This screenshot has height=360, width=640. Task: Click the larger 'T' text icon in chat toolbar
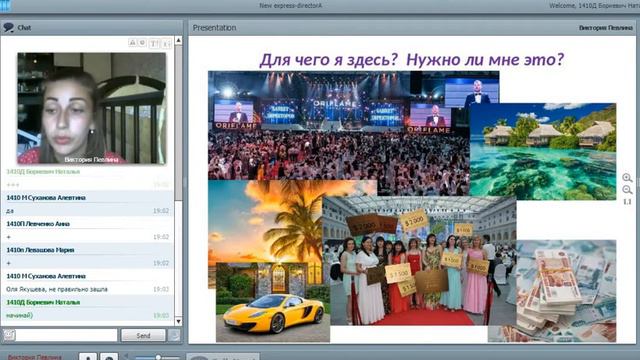coord(154,43)
